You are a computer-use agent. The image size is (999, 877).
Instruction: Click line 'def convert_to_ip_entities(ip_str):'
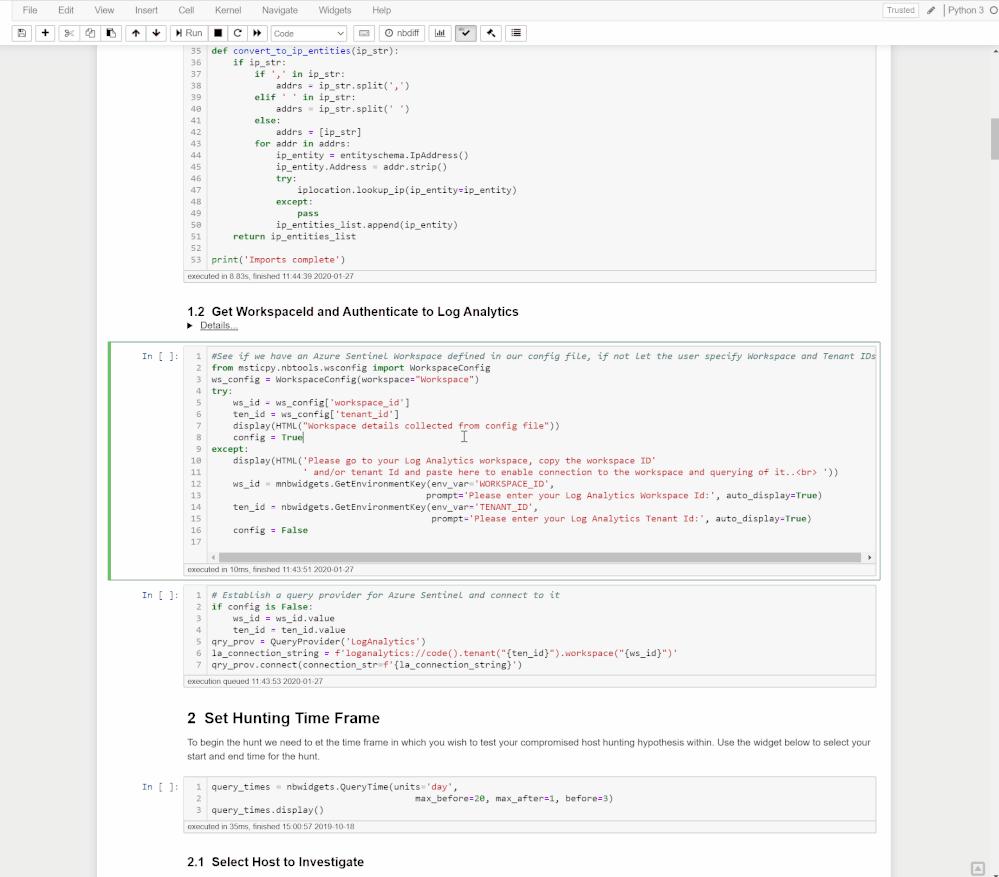pyautogui.click(x=305, y=51)
